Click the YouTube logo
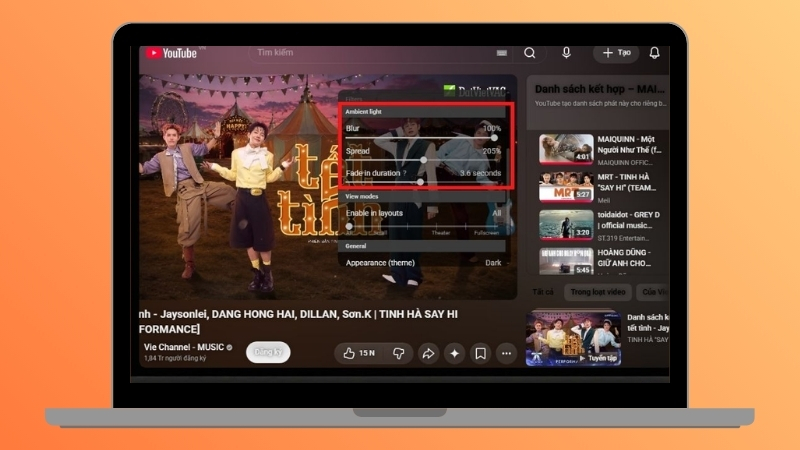 point(171,53)
